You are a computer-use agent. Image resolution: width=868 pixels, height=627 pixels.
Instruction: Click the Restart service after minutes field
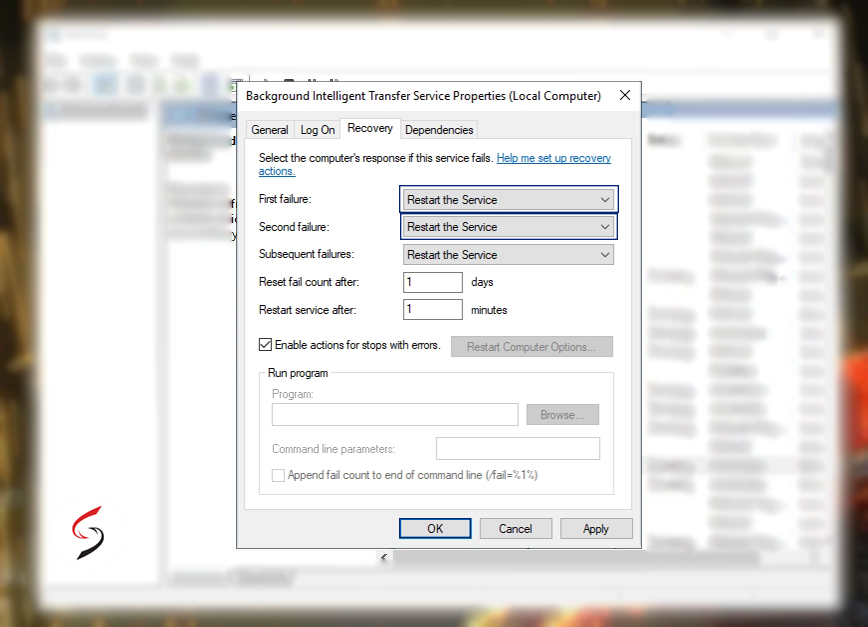pos(432,309)
